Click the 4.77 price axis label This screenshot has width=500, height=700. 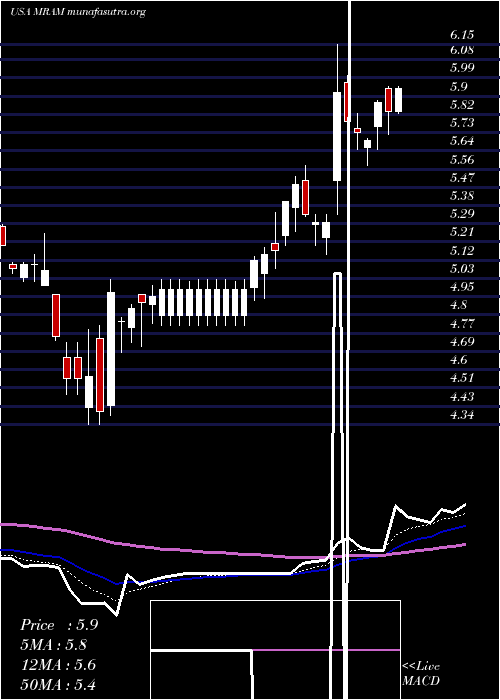pos(462,323)
